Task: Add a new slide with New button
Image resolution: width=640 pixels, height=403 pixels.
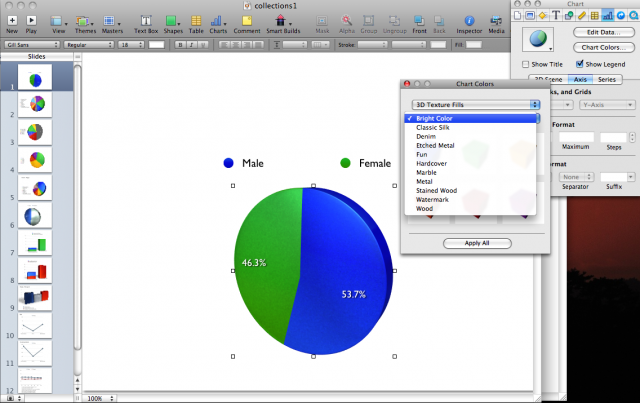Action: pos(12,24)
